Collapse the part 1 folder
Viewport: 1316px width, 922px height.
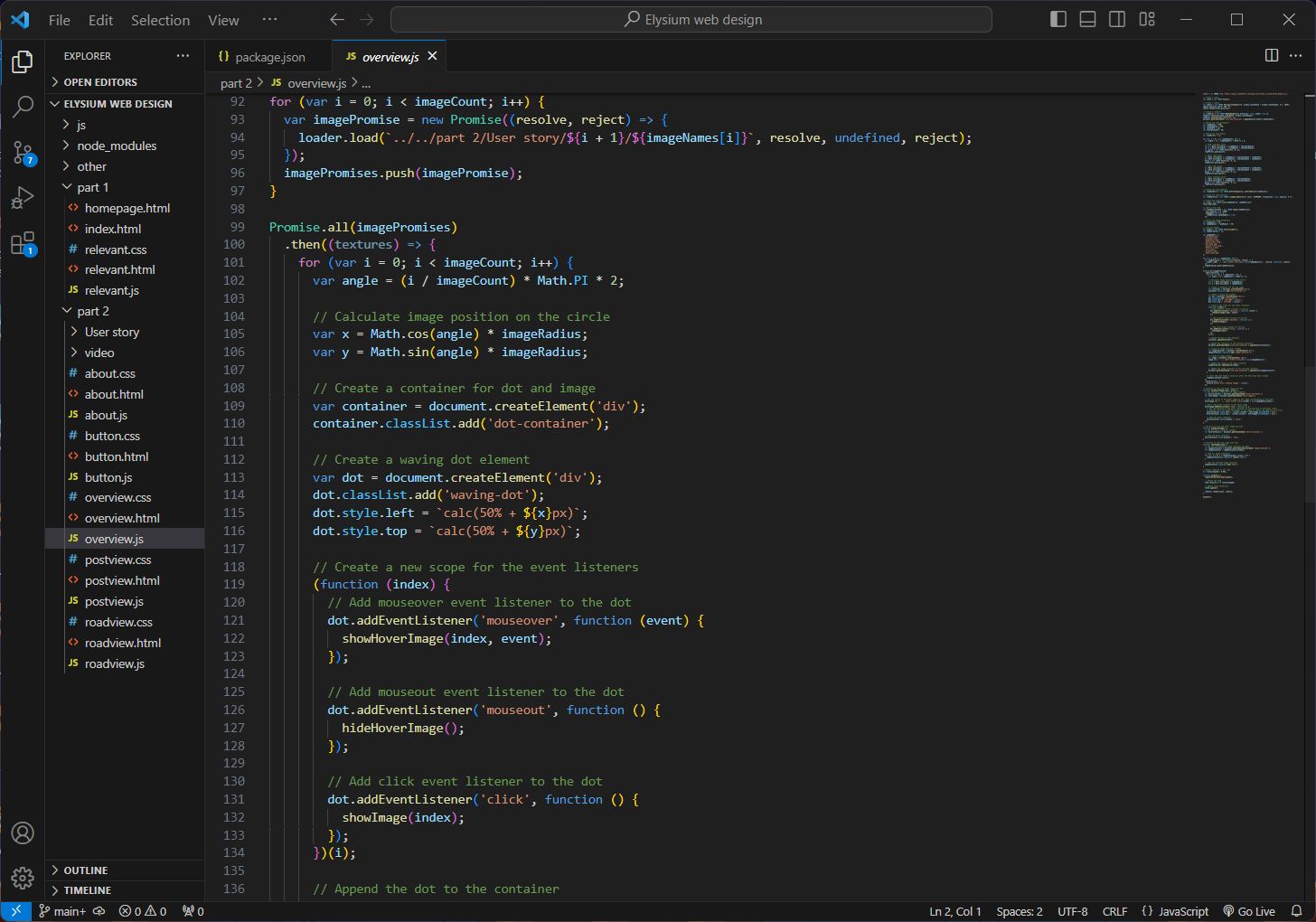point(92,187)
